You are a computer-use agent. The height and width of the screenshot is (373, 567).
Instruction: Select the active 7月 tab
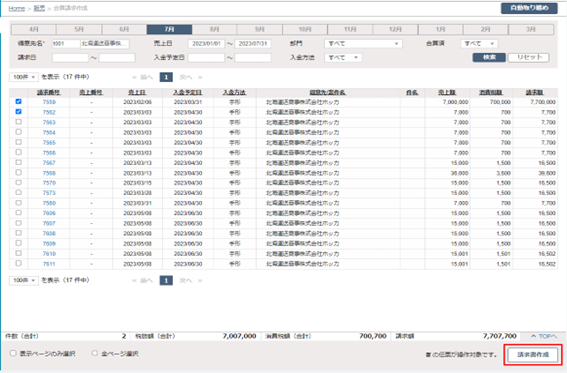(169, 29)
